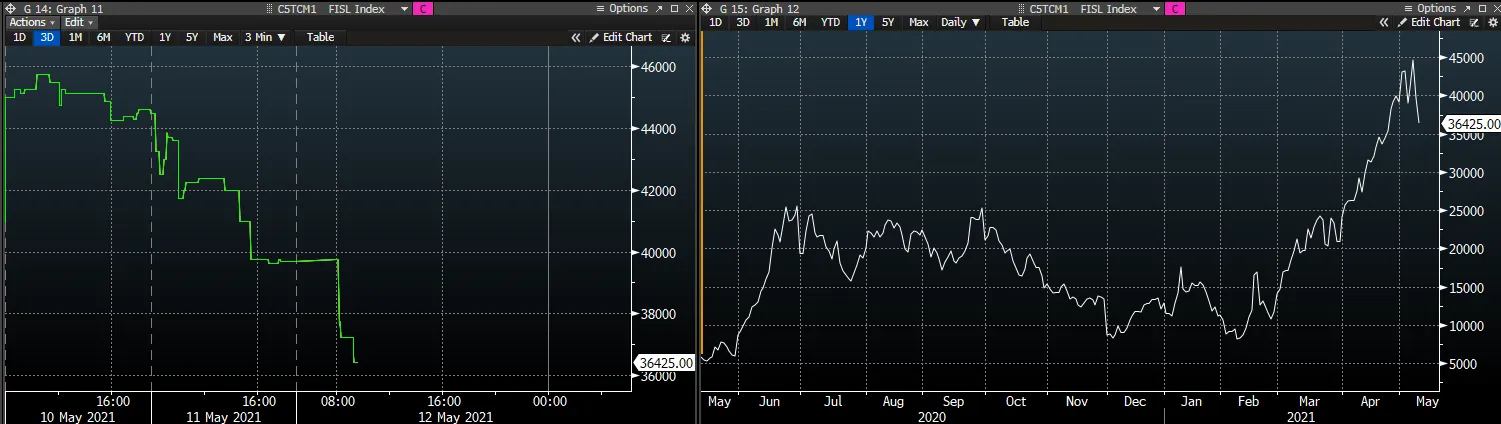Click 40000 axis label in Graph 11
Image resolution: width=1501 pixels, height=424 pixels.
(658, 252)
